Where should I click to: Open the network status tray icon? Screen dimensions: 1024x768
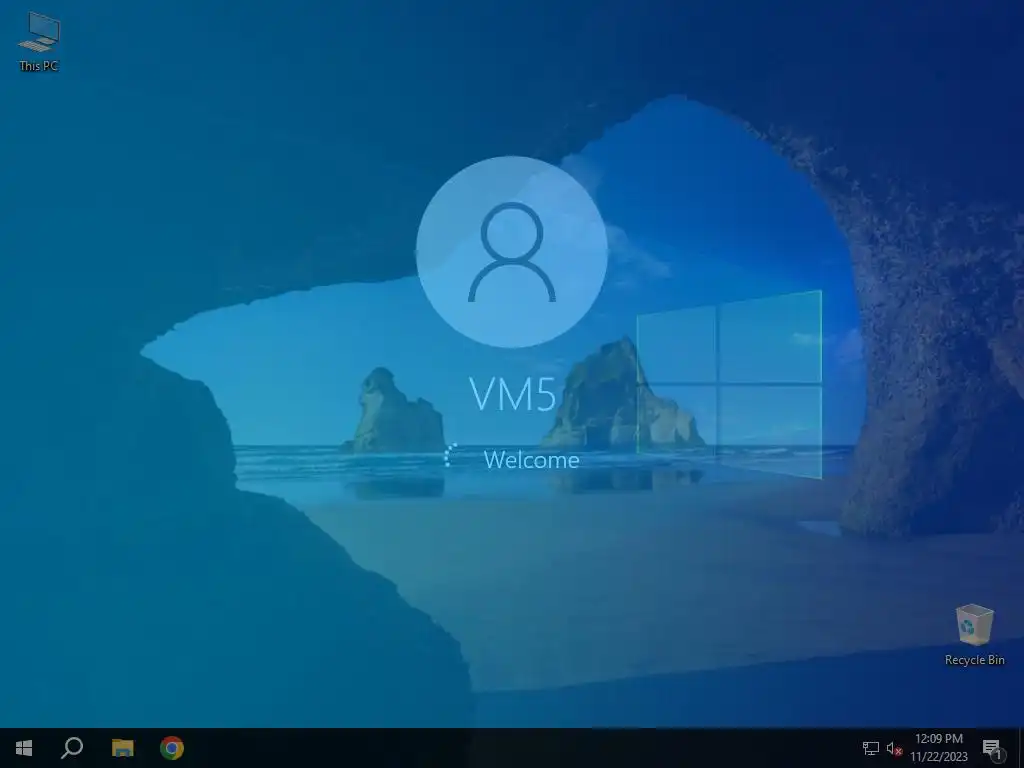pos(871,748)
